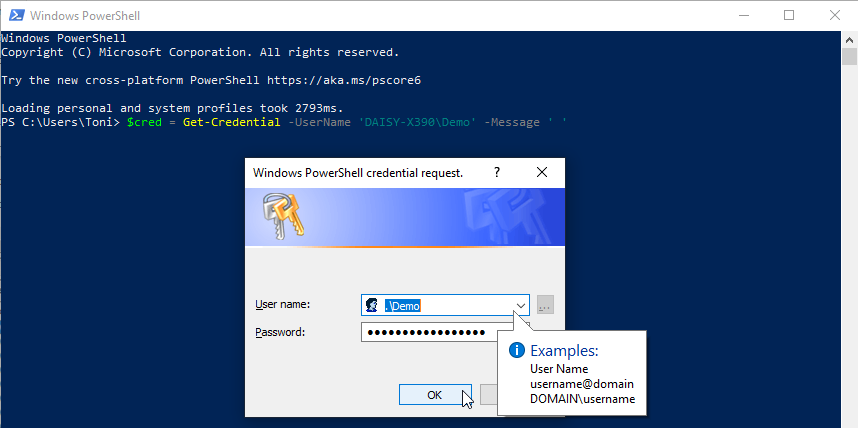Minimize the Windows PowerShell window

click(743, 15)
